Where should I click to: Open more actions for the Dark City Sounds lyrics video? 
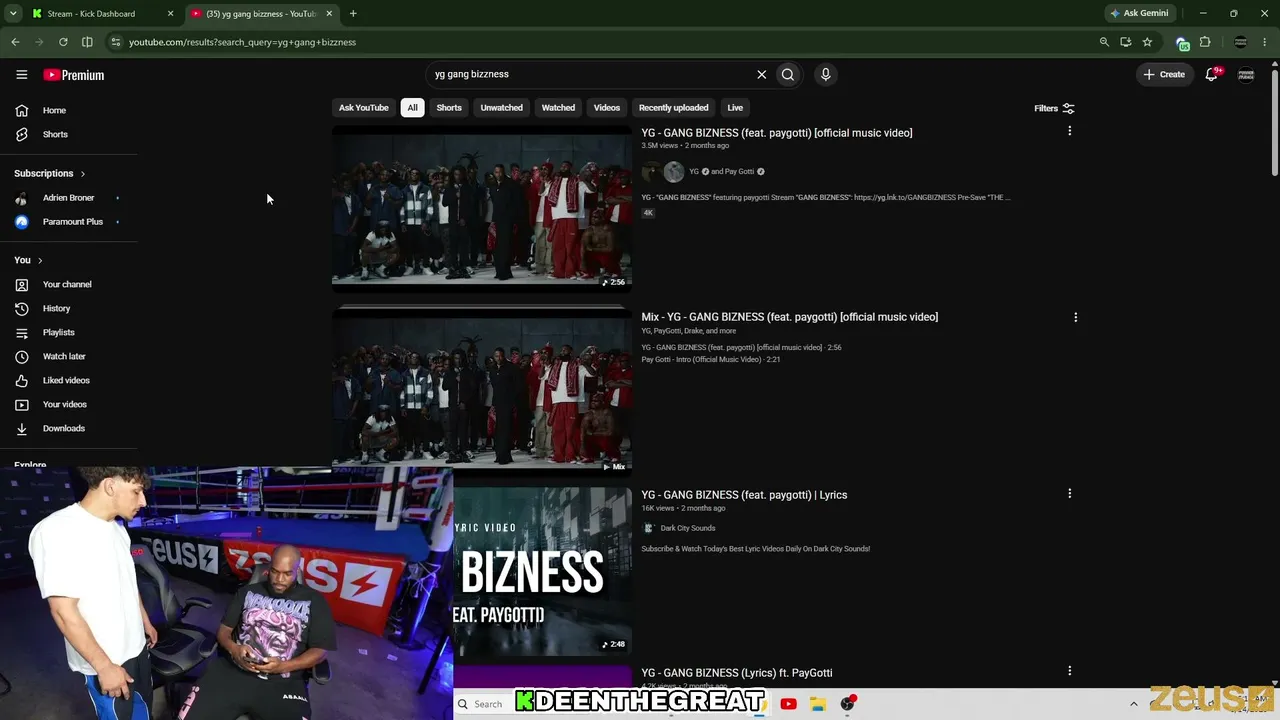click(x=1069, y=493)
